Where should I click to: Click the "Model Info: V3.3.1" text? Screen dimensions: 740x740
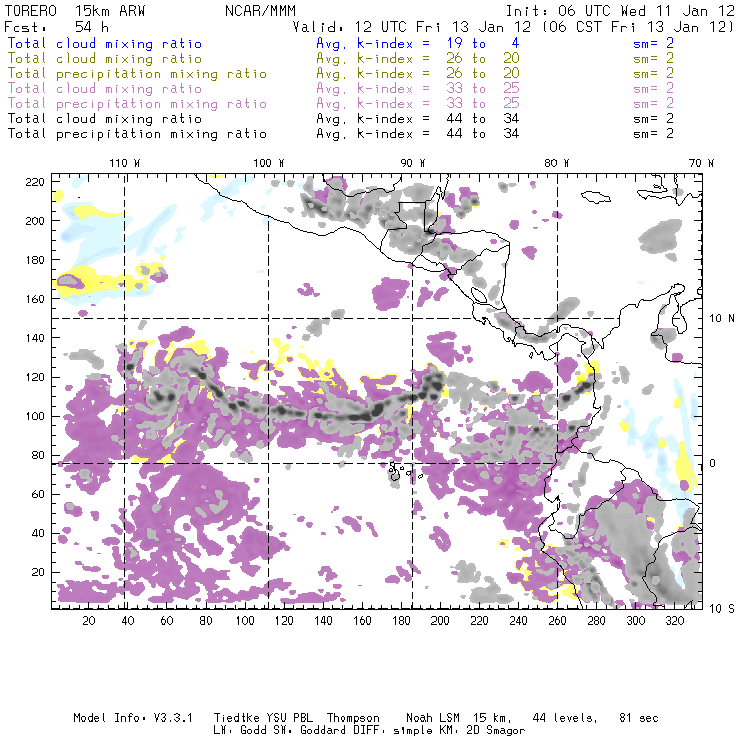click(133, 718)
